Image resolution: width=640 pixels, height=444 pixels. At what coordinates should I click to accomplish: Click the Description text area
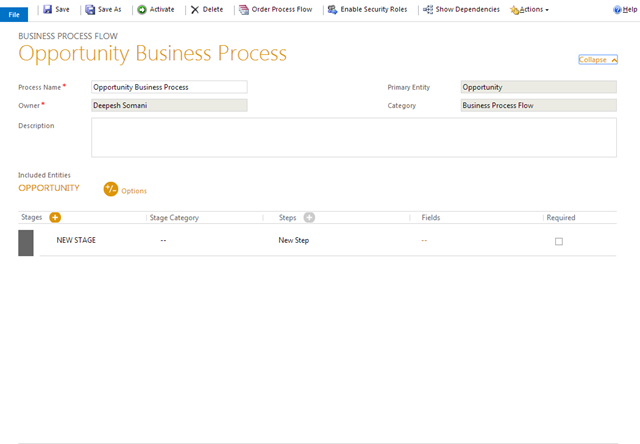353,137
